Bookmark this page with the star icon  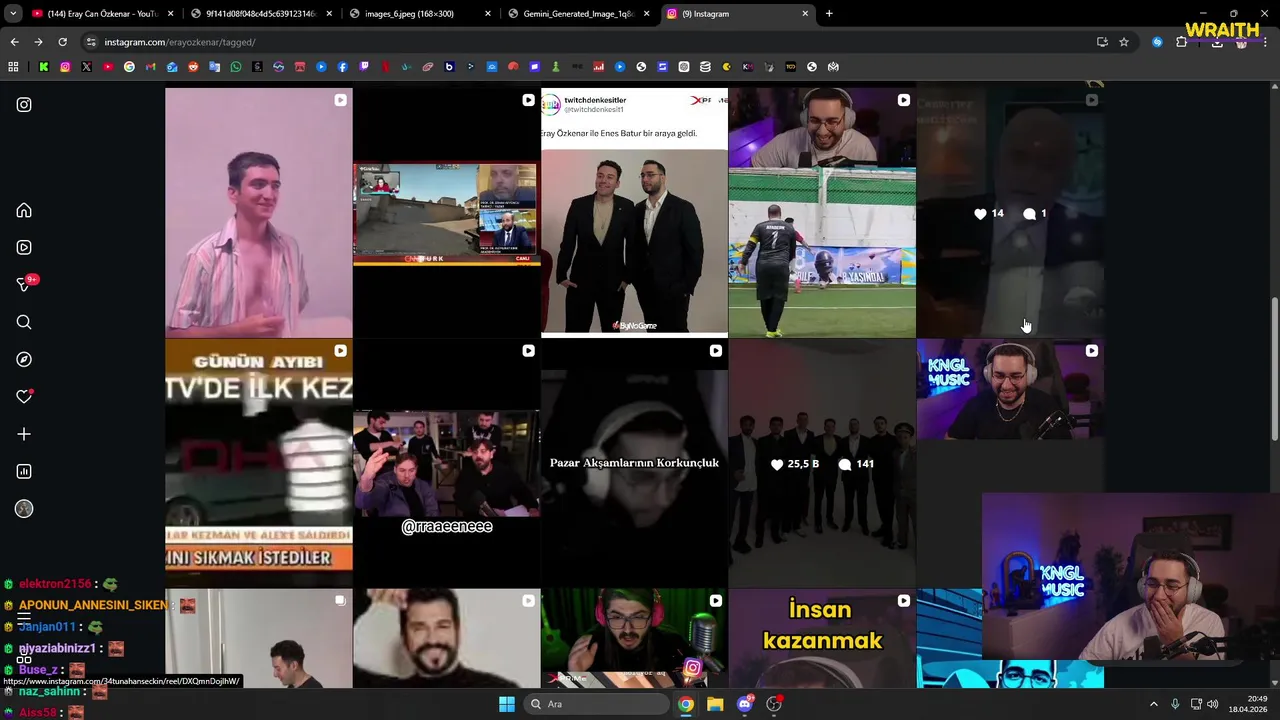(x=1124, y=42)
